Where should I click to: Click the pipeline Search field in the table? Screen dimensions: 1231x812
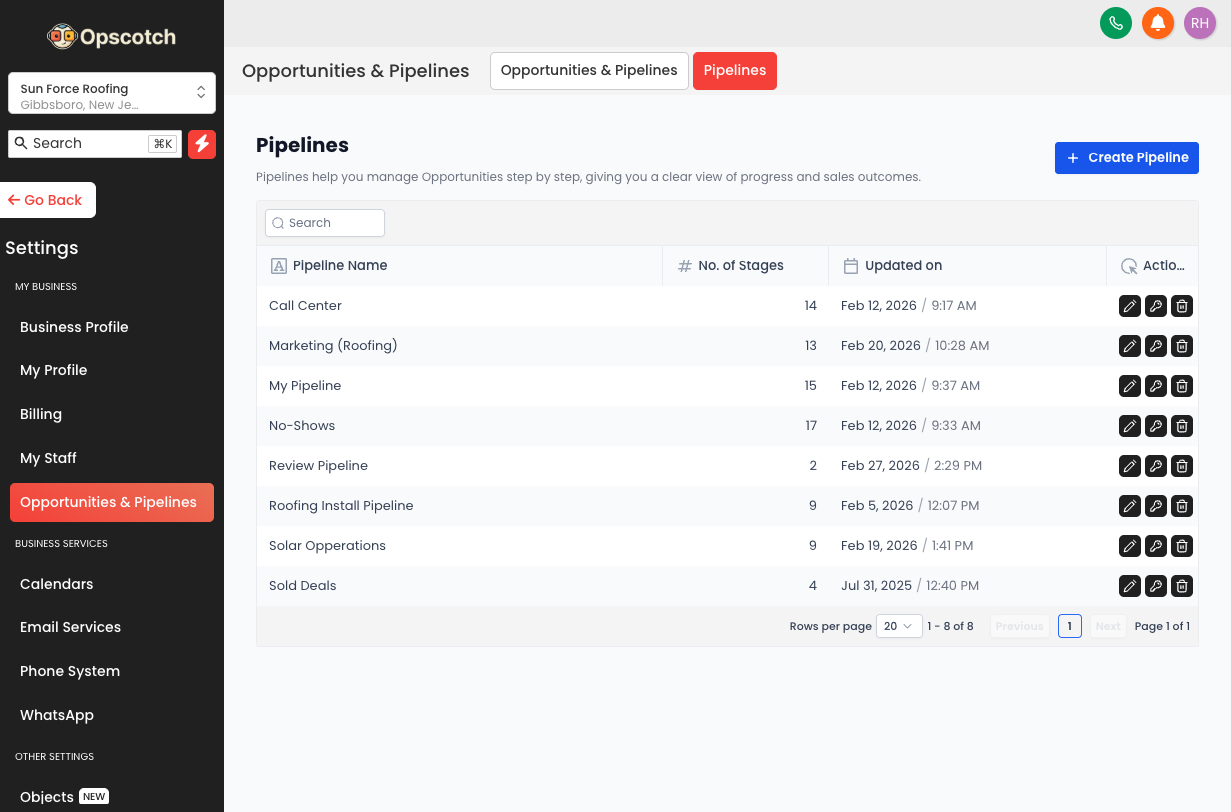(x=325, y=223)
